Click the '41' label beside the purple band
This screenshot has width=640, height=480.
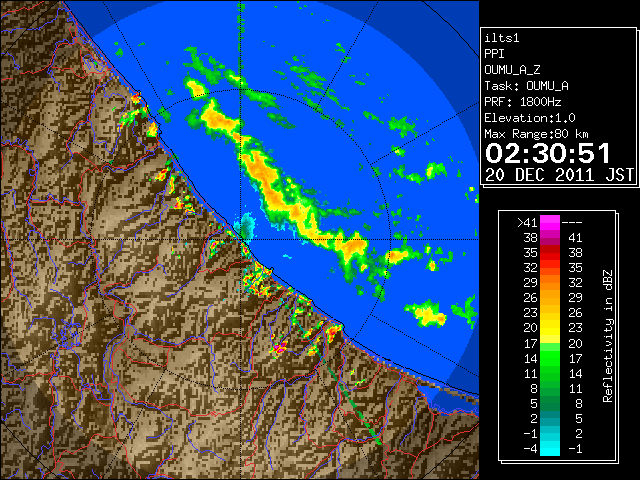[575, 238]
